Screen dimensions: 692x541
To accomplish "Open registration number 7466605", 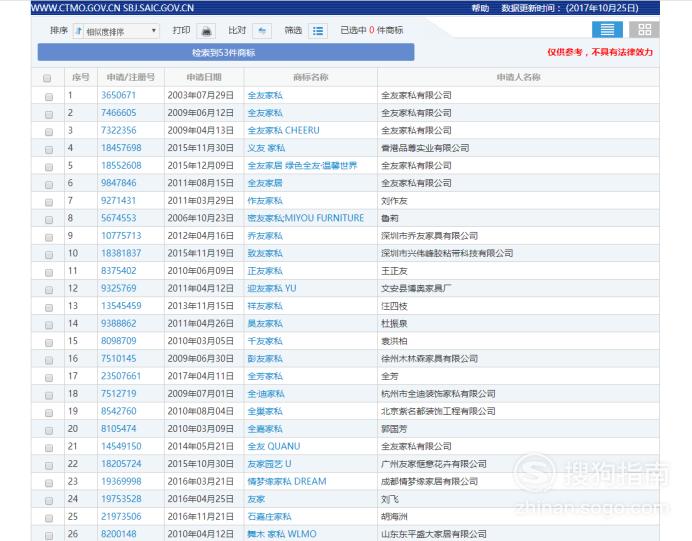I will point(118,113).
